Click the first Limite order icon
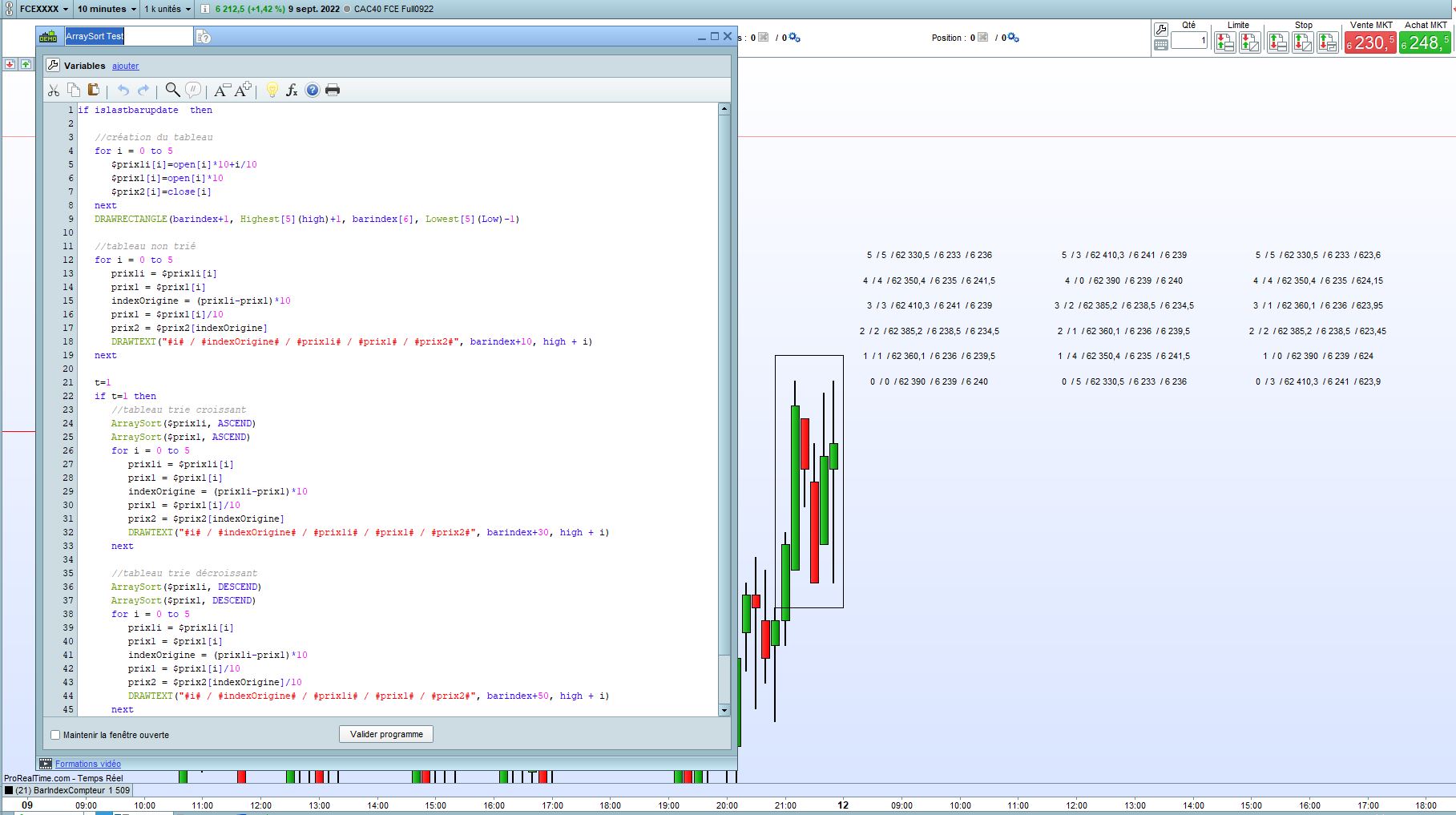Image resolution: width=1456 pixels, height=815 pixels. pos(1225,42)
